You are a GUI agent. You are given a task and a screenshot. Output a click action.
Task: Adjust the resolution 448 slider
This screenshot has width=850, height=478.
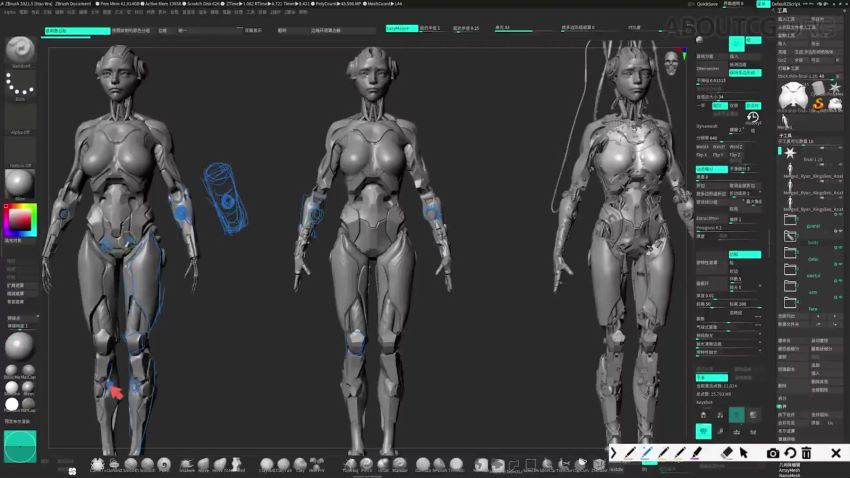(727, 138)
